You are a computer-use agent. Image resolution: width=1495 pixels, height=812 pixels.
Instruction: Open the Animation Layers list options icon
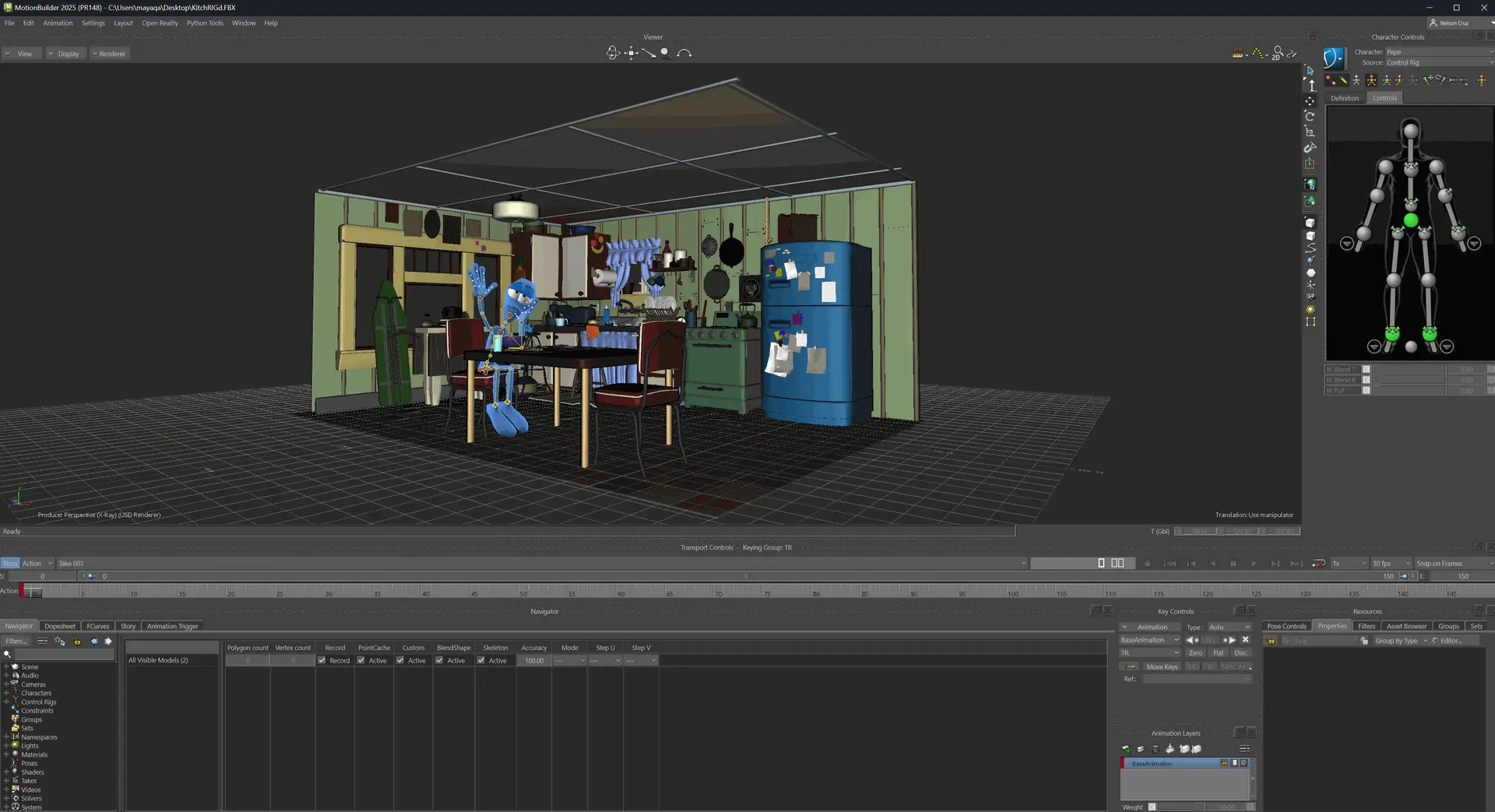[1244, 749]
